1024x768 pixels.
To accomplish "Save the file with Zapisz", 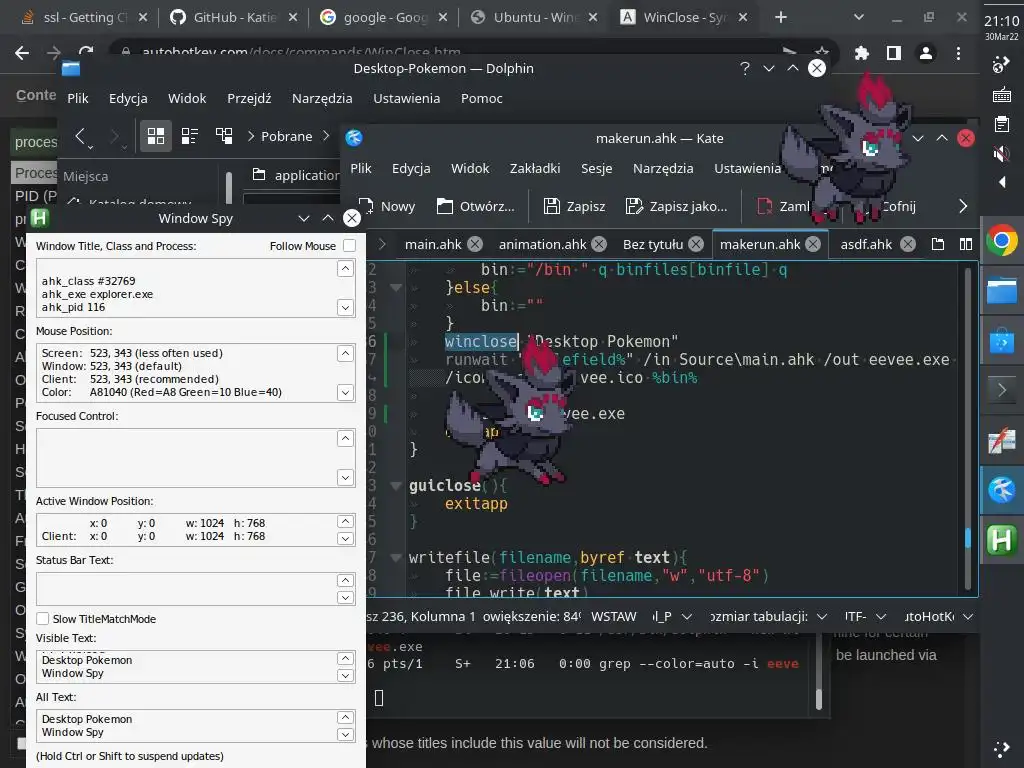I will pyautogui.click(x=575, y=206).
